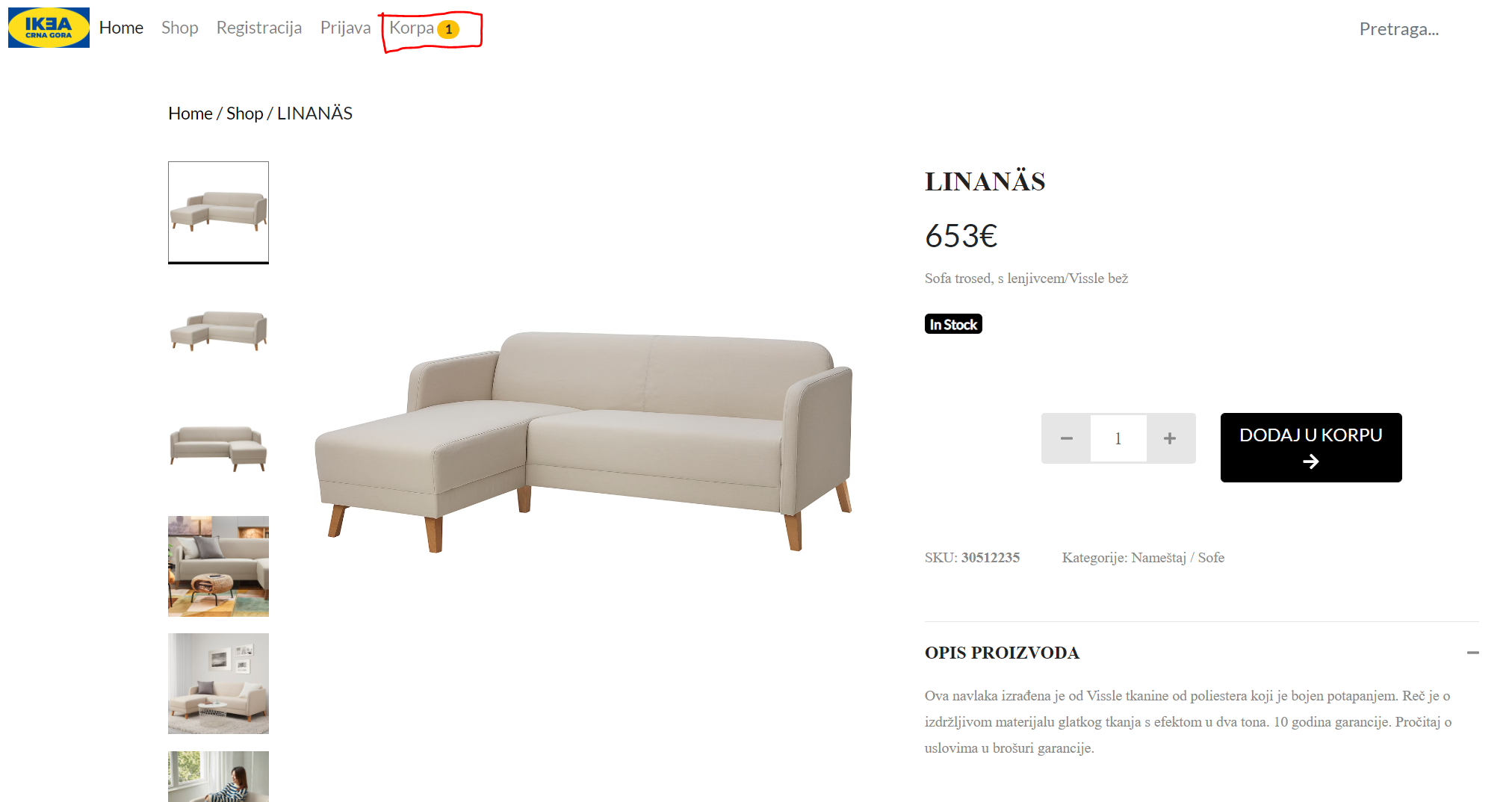Add product with Dodaj u korpu button
The image size is (1512, 802).
click(x=1311, y=447)
